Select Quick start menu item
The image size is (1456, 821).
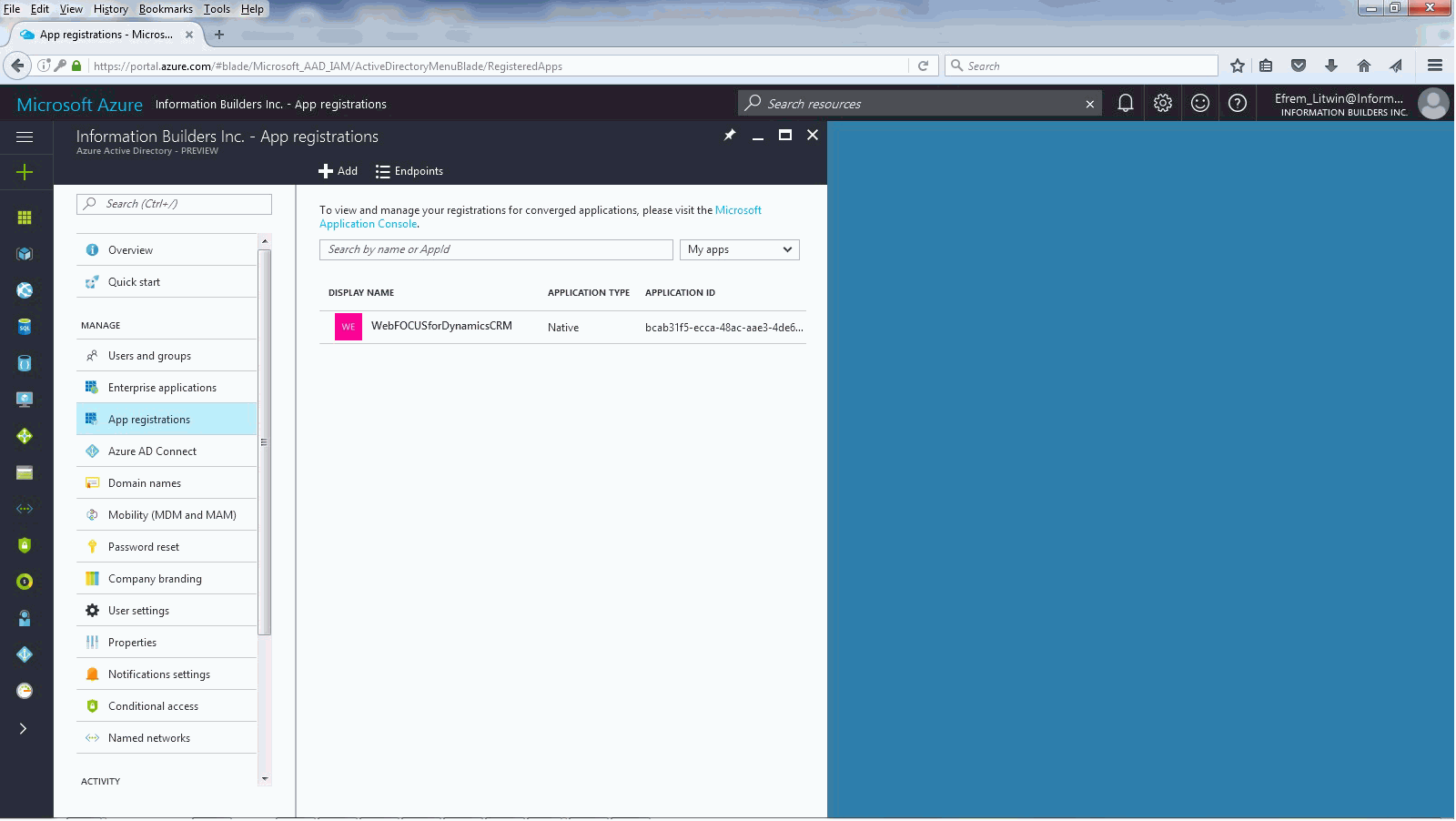tap(167, 282)
